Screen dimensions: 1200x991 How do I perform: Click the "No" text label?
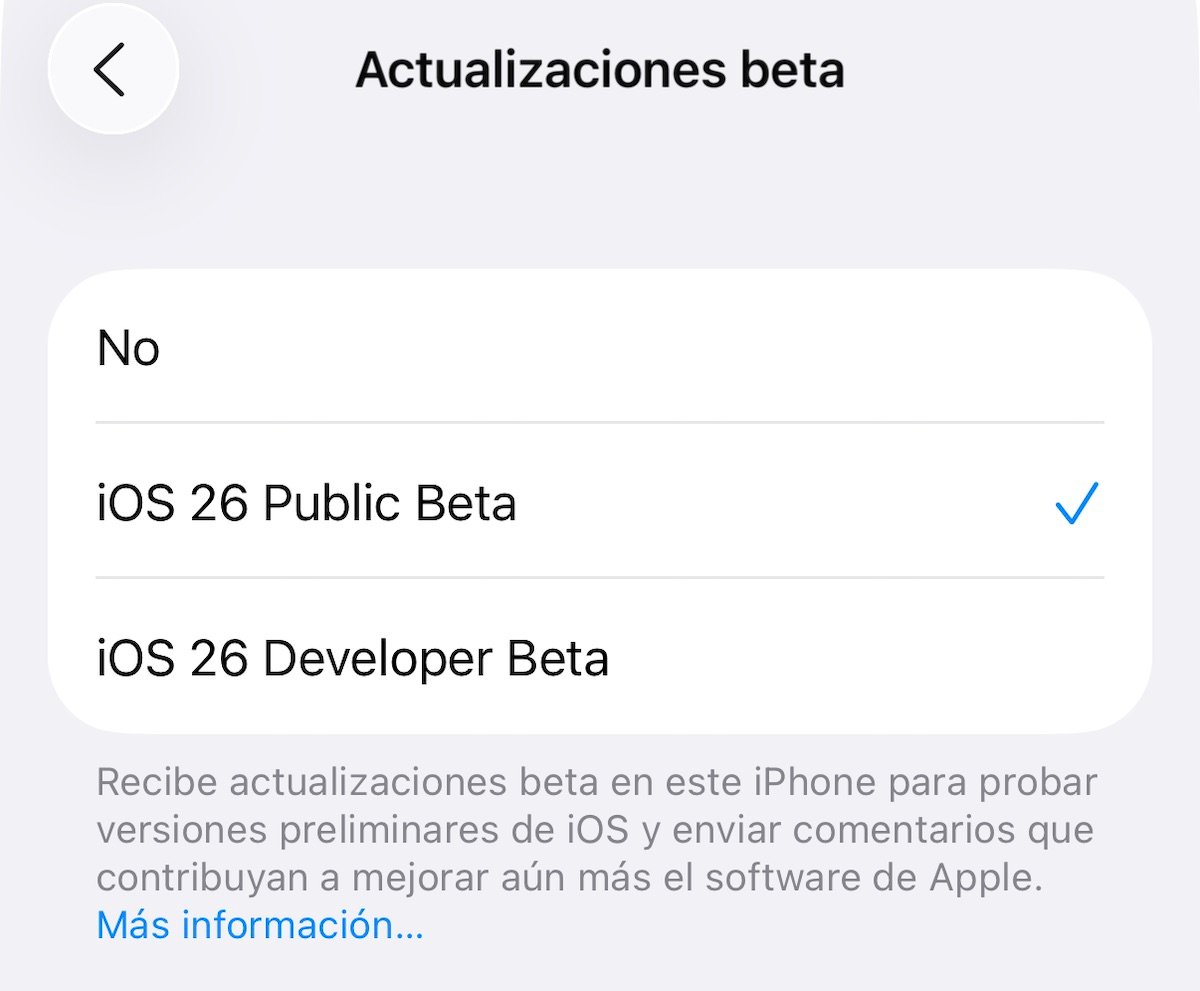click(x=128, y=348)
